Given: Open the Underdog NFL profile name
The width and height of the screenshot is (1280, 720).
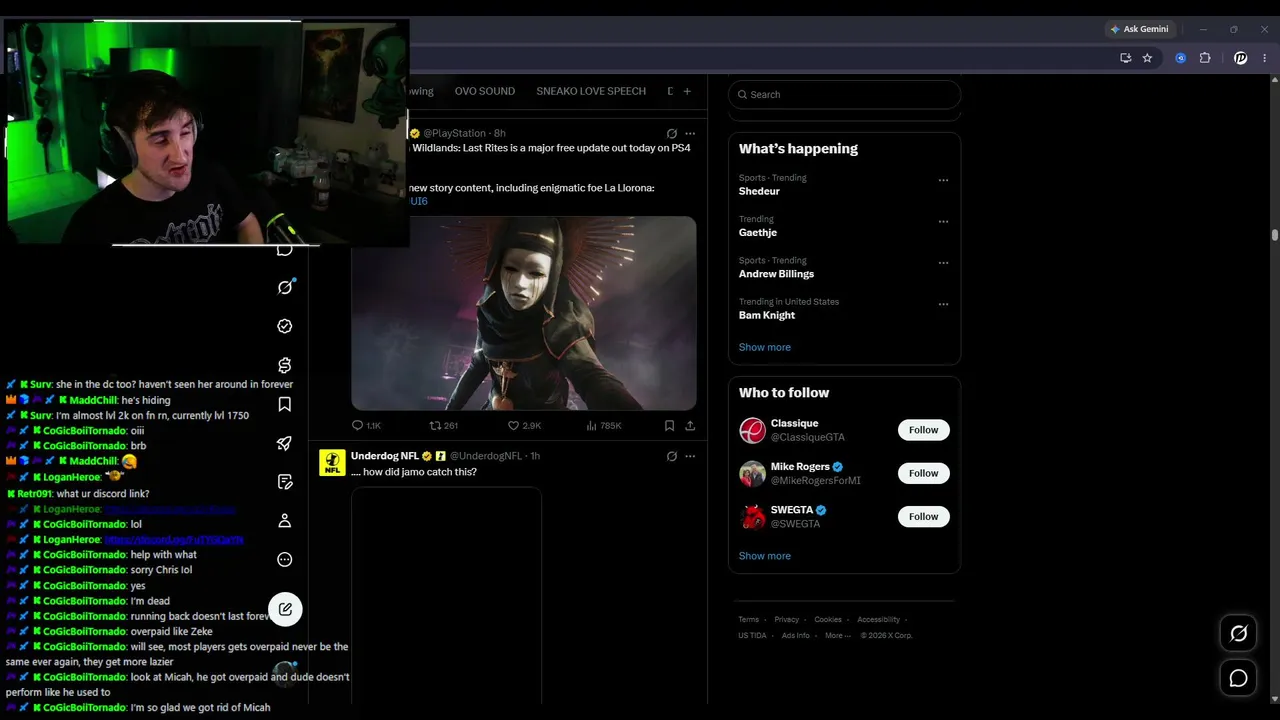Looking at the screenshot, I should click(384, 456).
